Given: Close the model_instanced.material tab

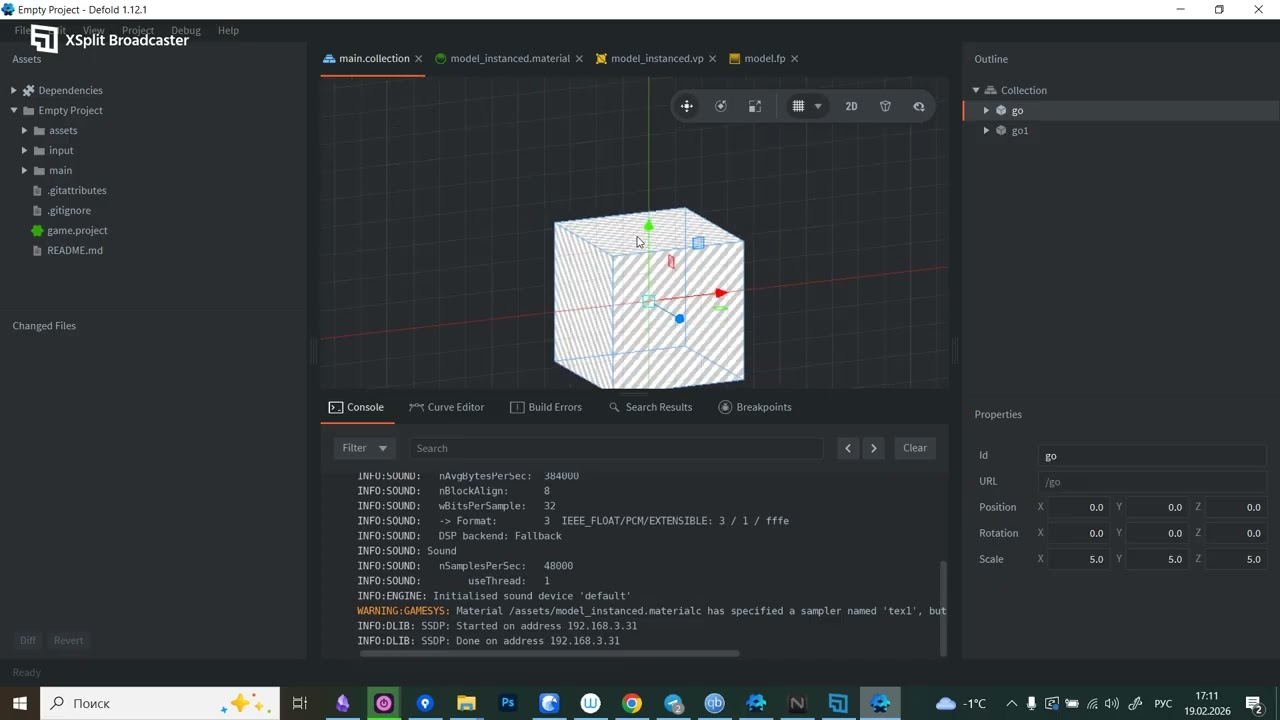Looking at the screenshot, I should pyautogui.click(x=579, y=58).
